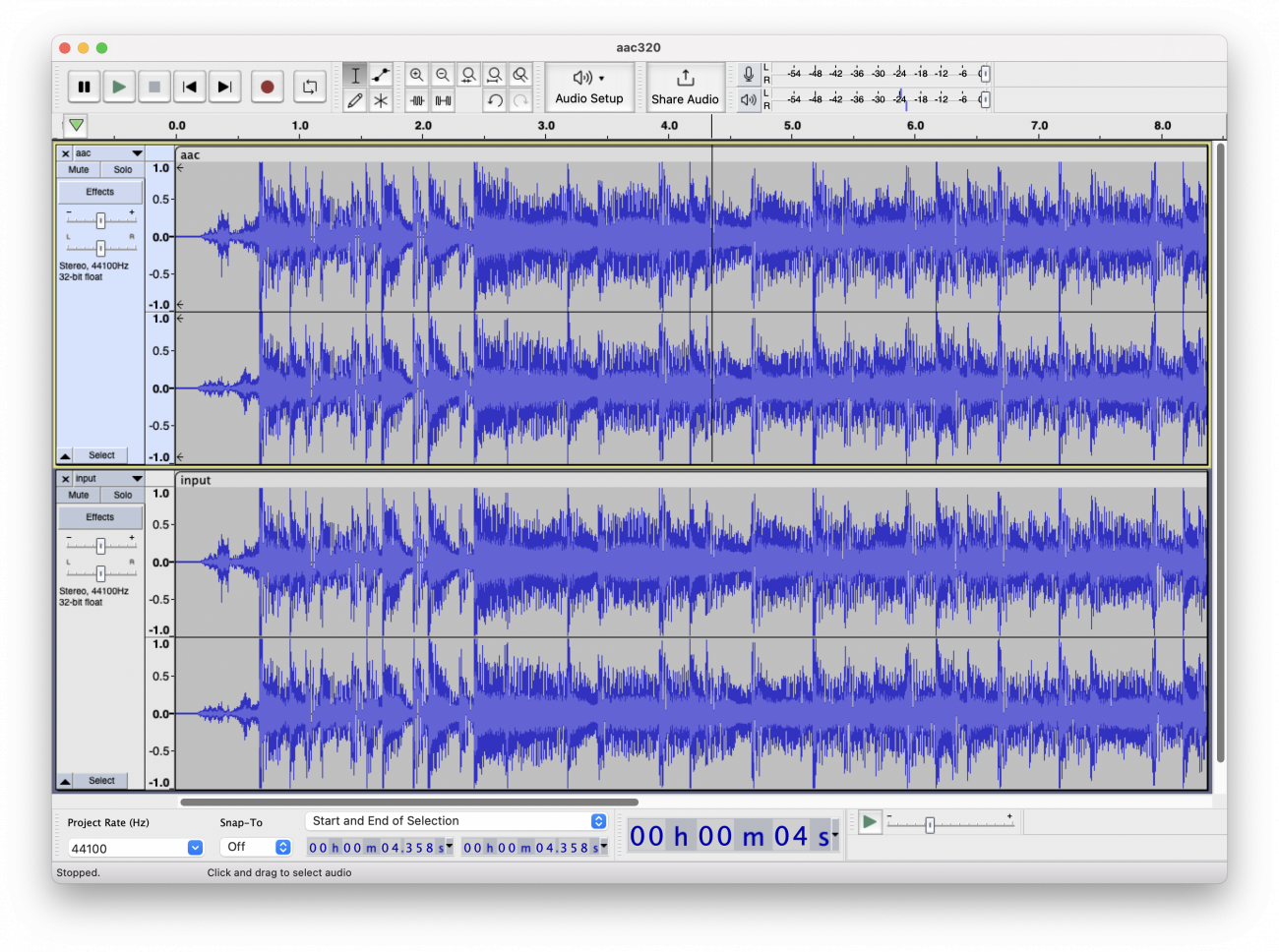Adjust the recording level slider
This screenshot has width=1279, height=952.
(984, 74)
